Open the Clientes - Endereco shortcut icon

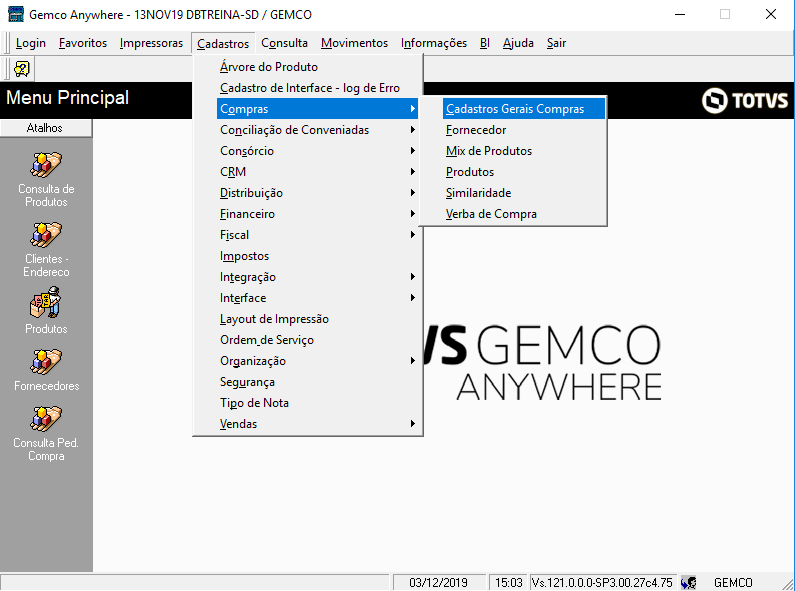(x=46, y=235)
